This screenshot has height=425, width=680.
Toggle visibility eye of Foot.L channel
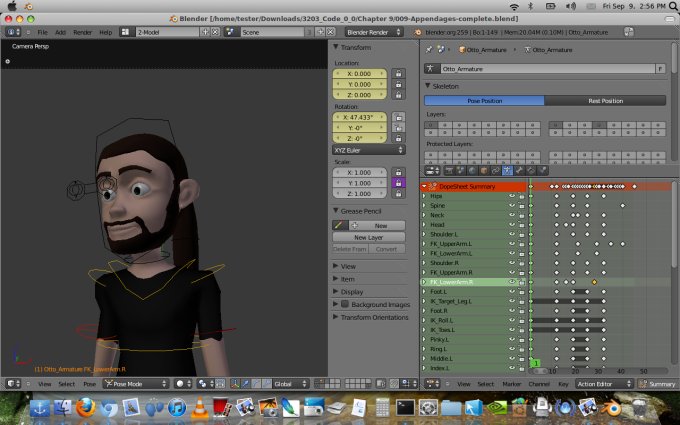(512, 291)
